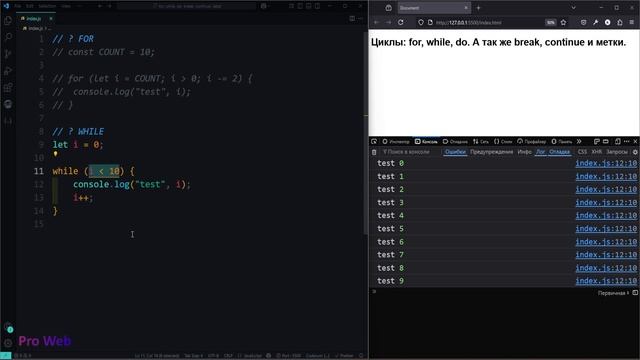Click the lightbulb quick-fix icon on line 10
This screenshot has height=360, width=640.
(x=55, y=154)
